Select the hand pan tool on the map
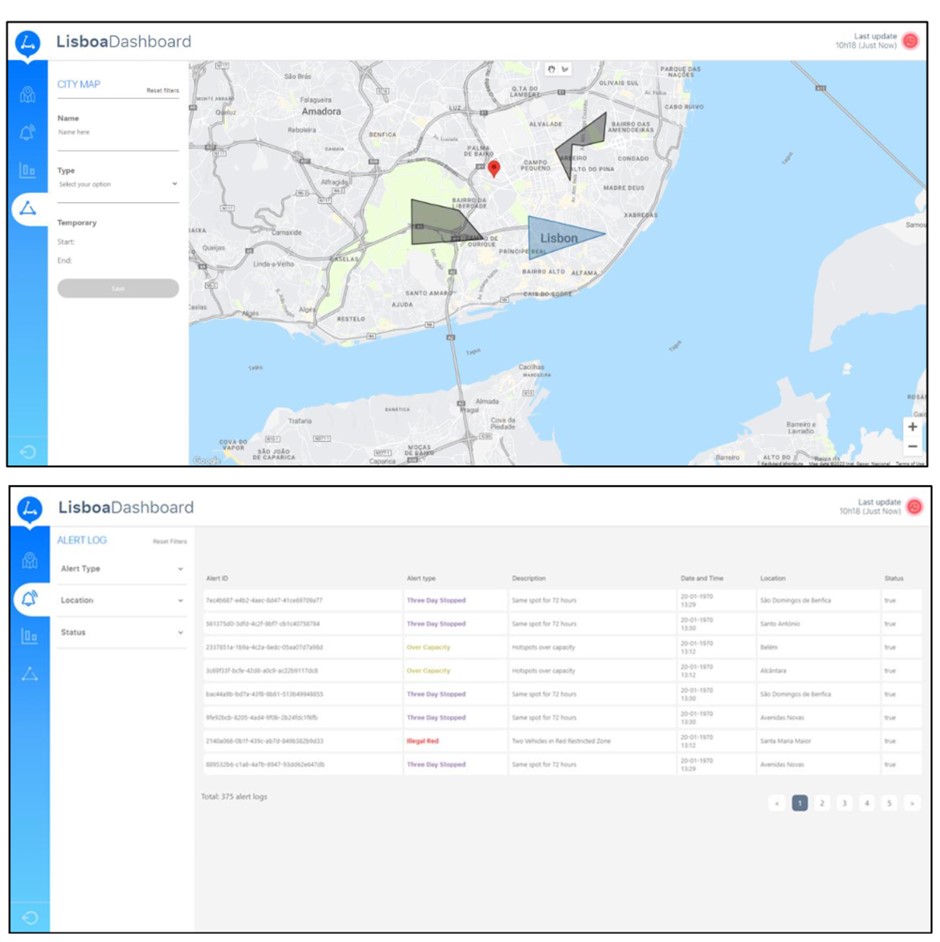Screen dimensions: 940x942 (x=551, y=69)
